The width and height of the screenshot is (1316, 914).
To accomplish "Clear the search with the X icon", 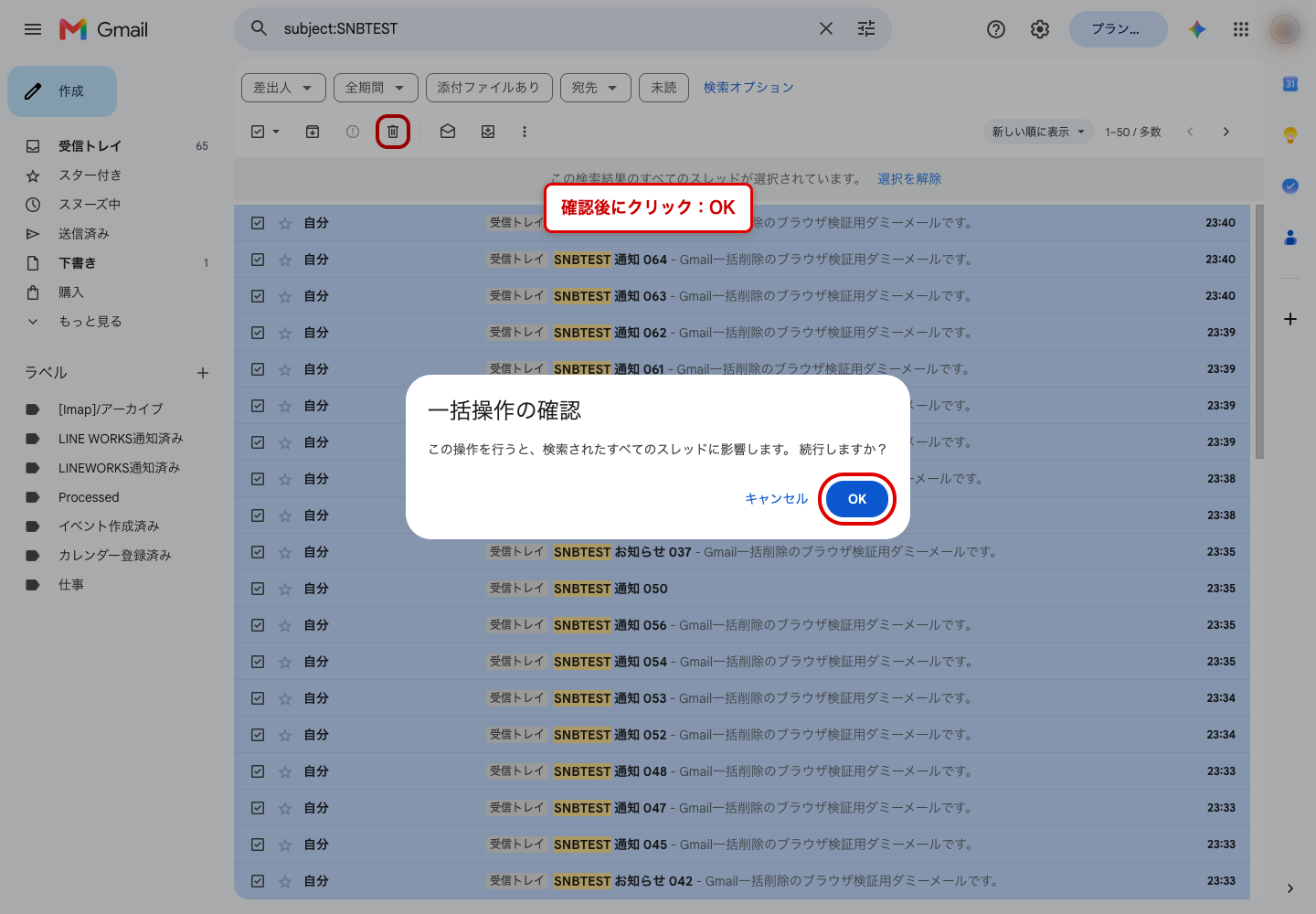I will tap(826, 28).
